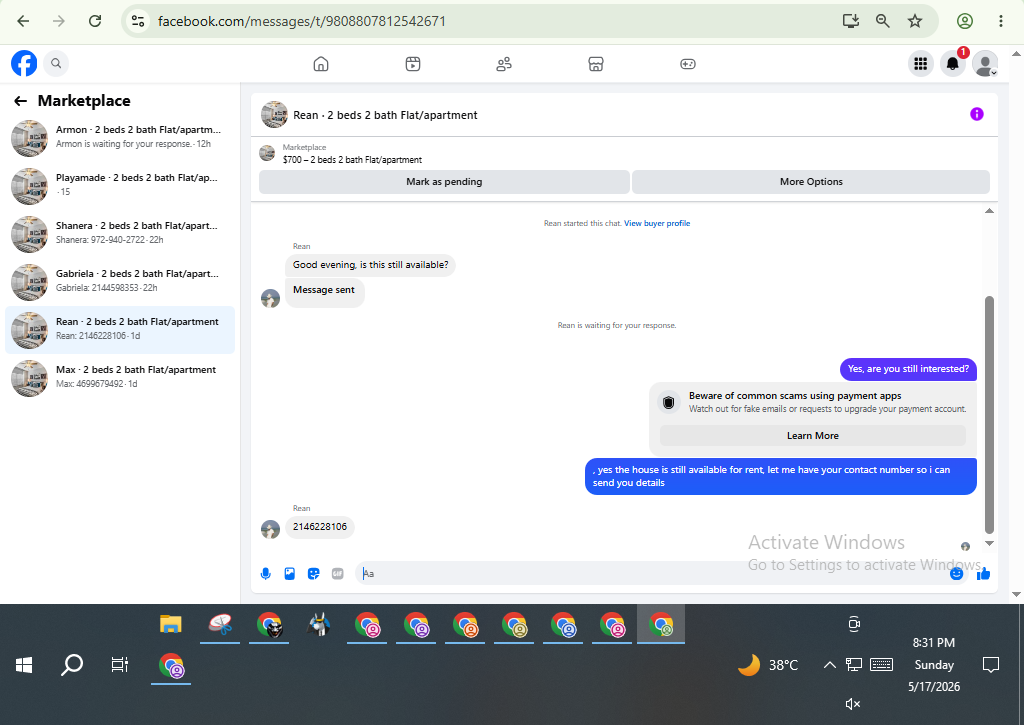Open File Explorer from taskbar

pyautogui.click(x=170, y=624)
